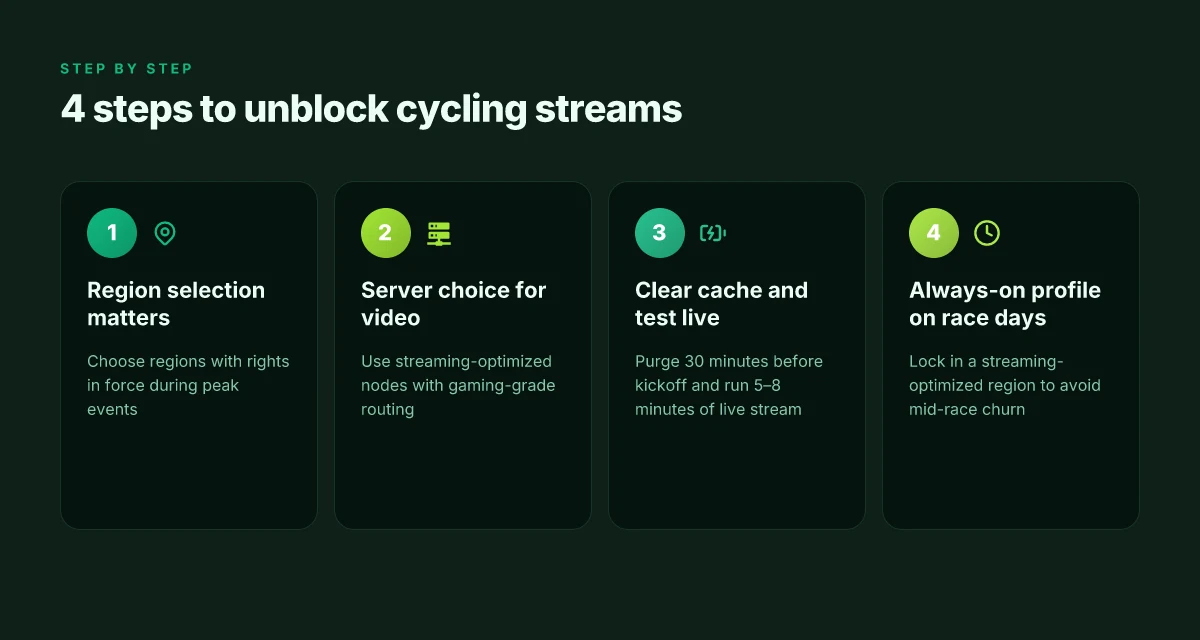Click the 'Purge 30 minutes before kickoff' text
Screen dimensions: 1200x640
click(729, 373)
